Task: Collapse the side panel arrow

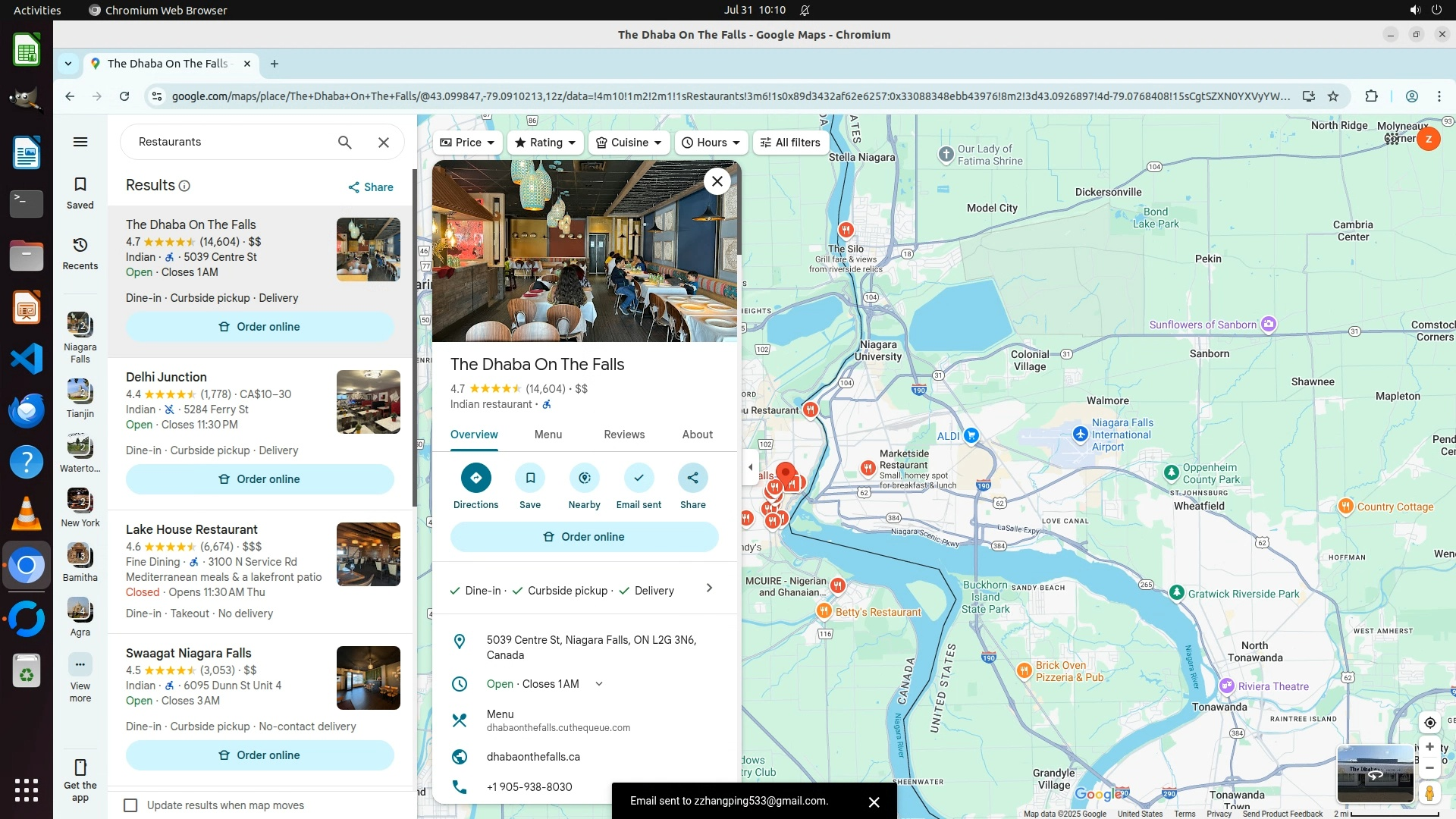Action: 750,467
